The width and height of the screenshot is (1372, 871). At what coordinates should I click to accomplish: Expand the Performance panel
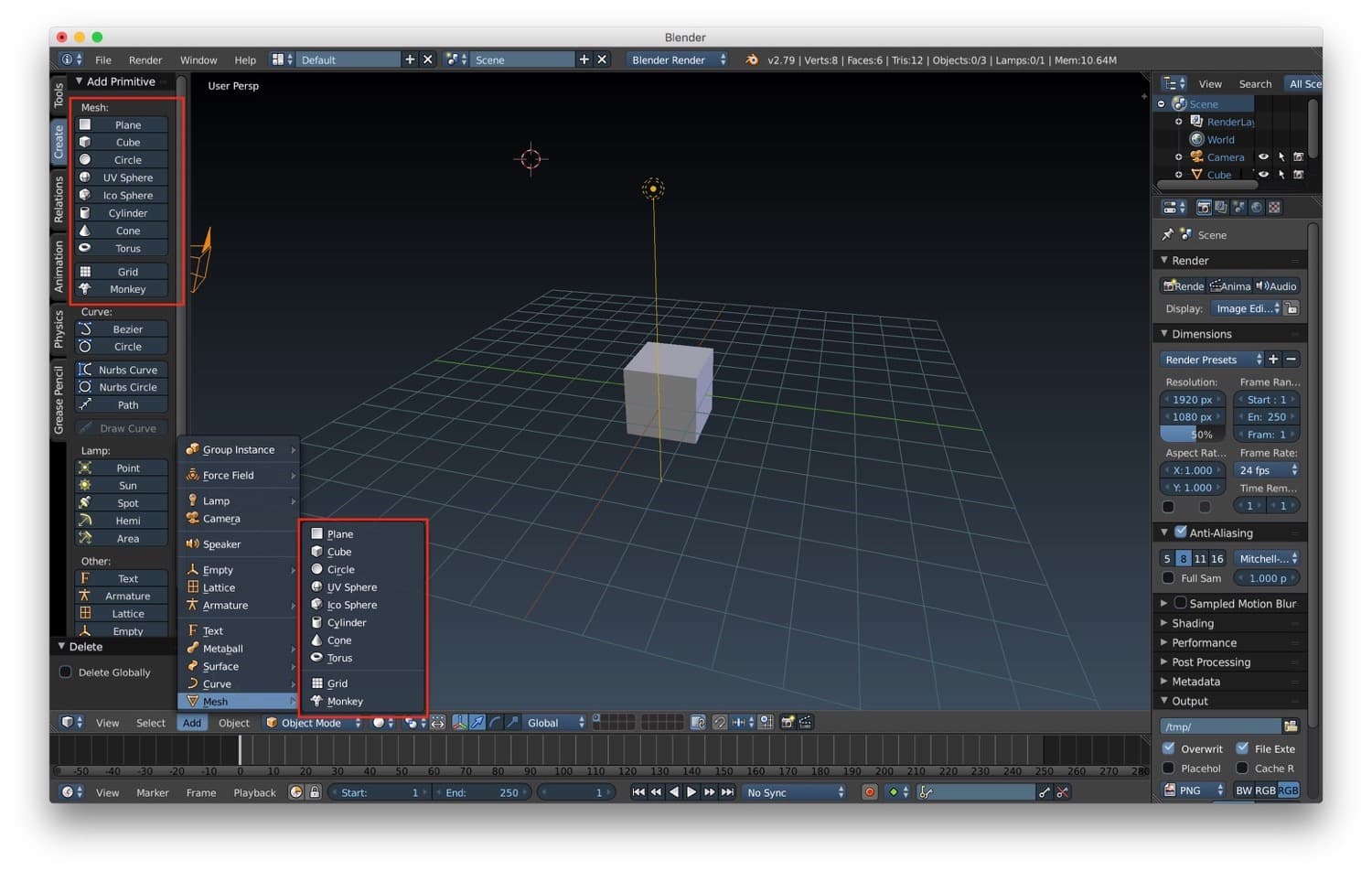point(1204,643)
